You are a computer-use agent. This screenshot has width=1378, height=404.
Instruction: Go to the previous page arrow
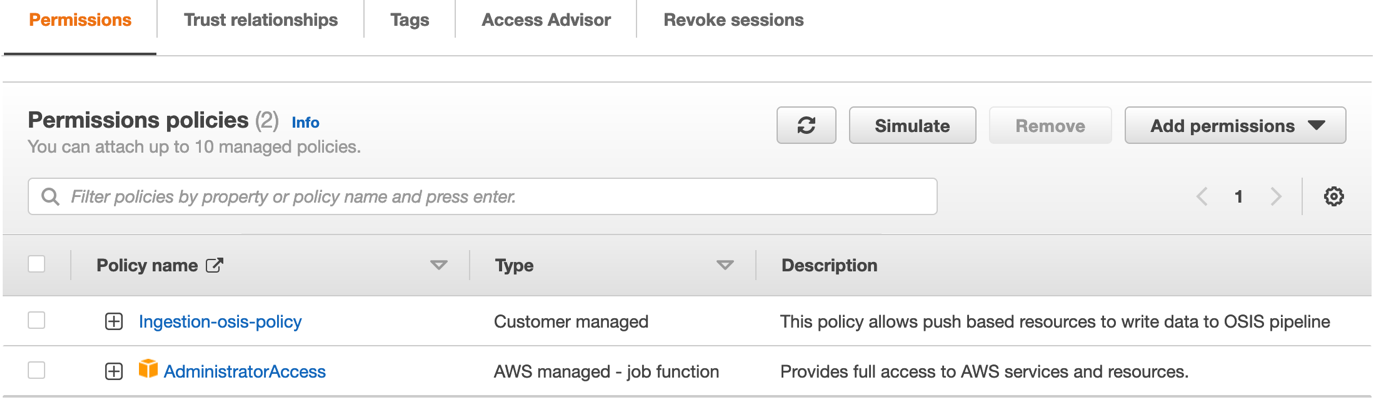(x=1202, y=197)
